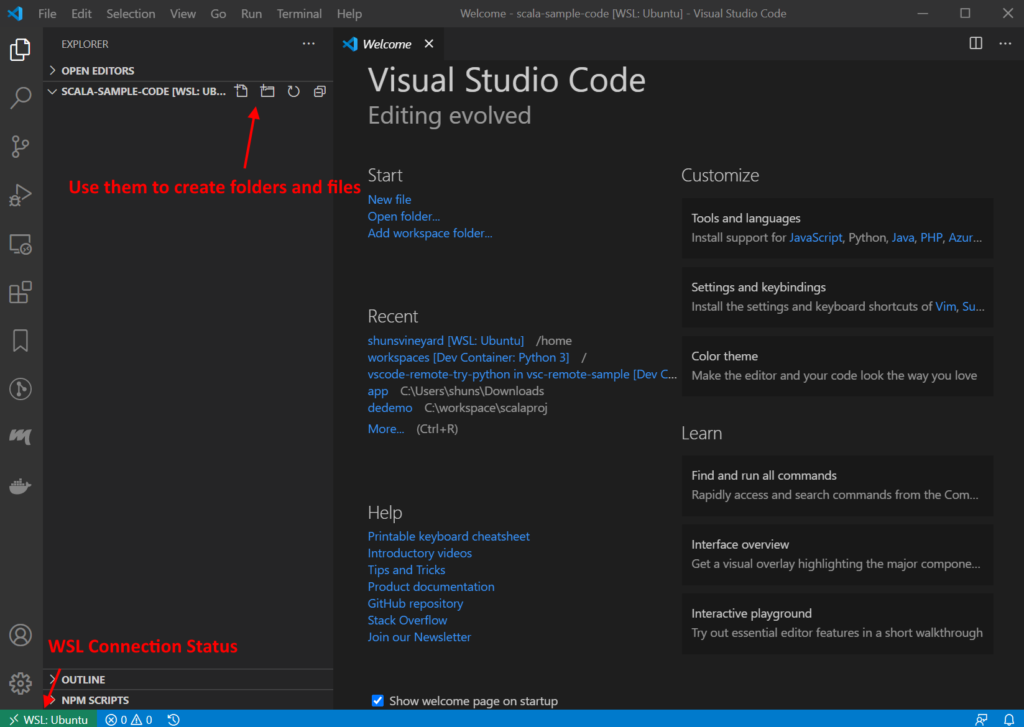Uncheck Show welcome page on startup
Image resolution: width=1024 pixels, height=727 pixels.
(377, 701)
